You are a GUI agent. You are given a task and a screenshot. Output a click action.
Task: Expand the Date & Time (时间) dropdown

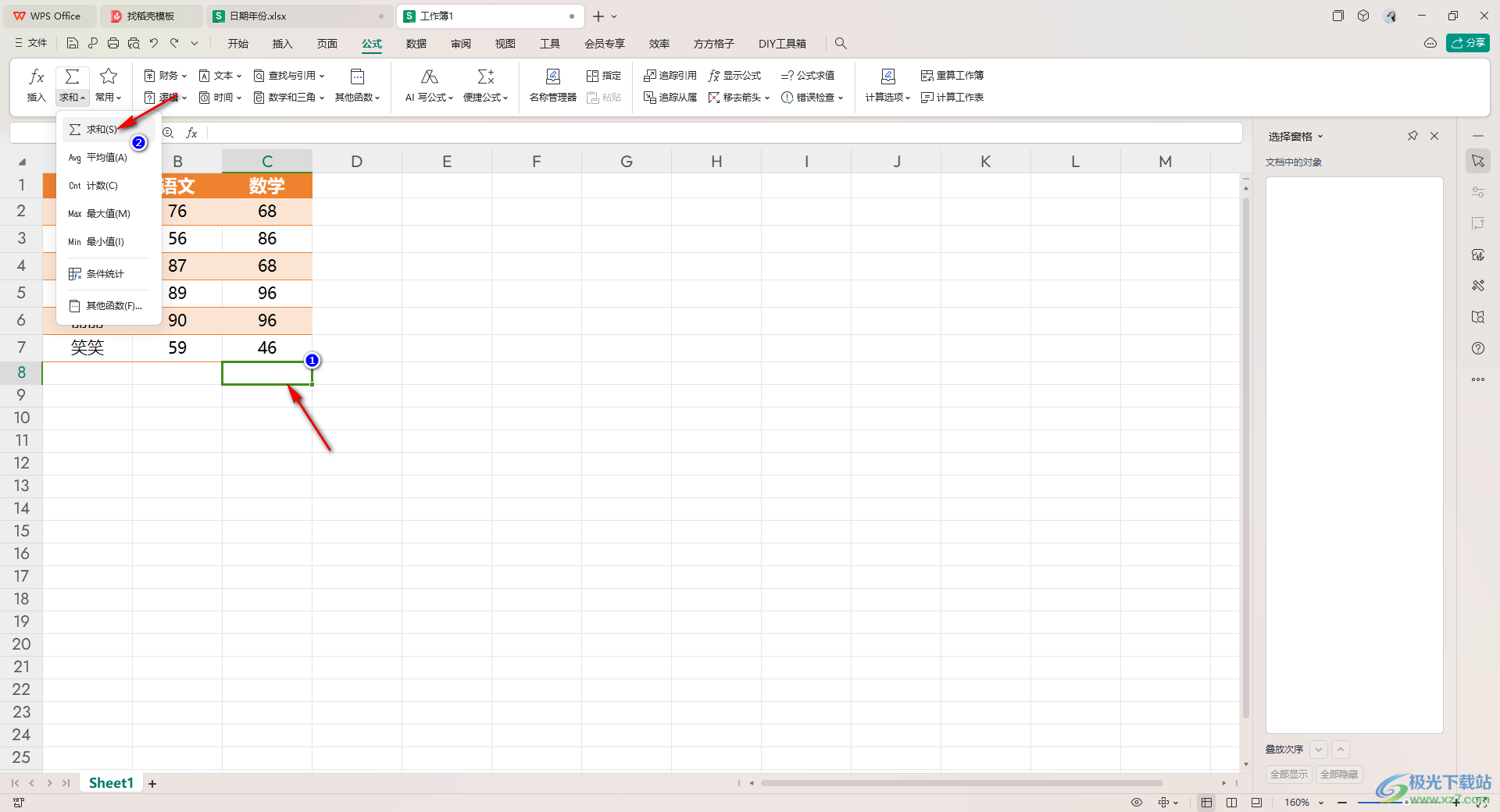click(x=220, y=98)
